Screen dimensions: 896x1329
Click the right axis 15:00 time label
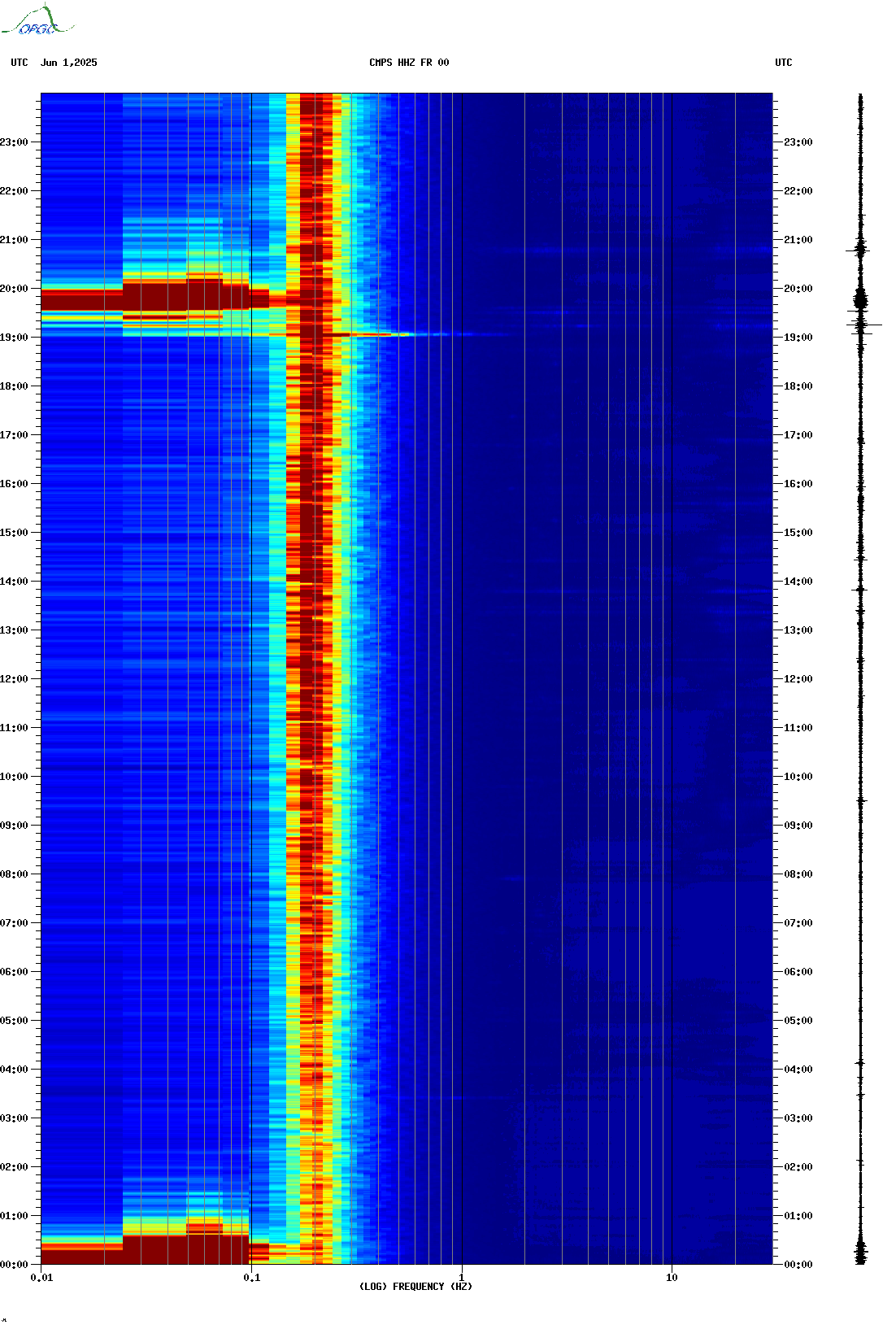[798, 533]
